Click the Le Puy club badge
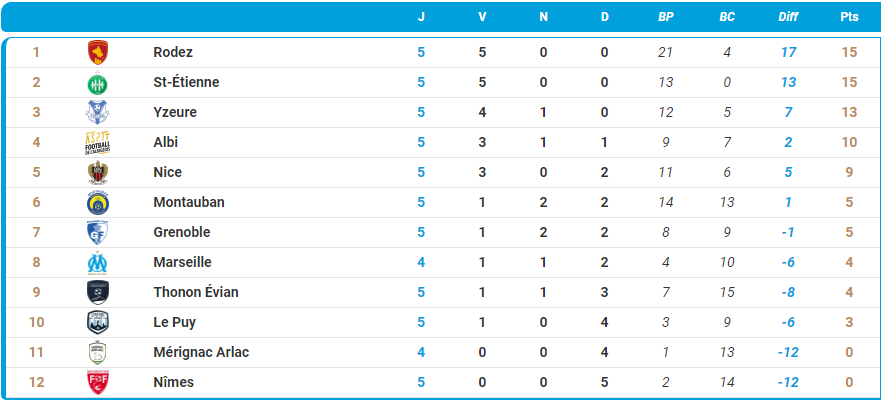883x402 pixels. tap(97, 322)
